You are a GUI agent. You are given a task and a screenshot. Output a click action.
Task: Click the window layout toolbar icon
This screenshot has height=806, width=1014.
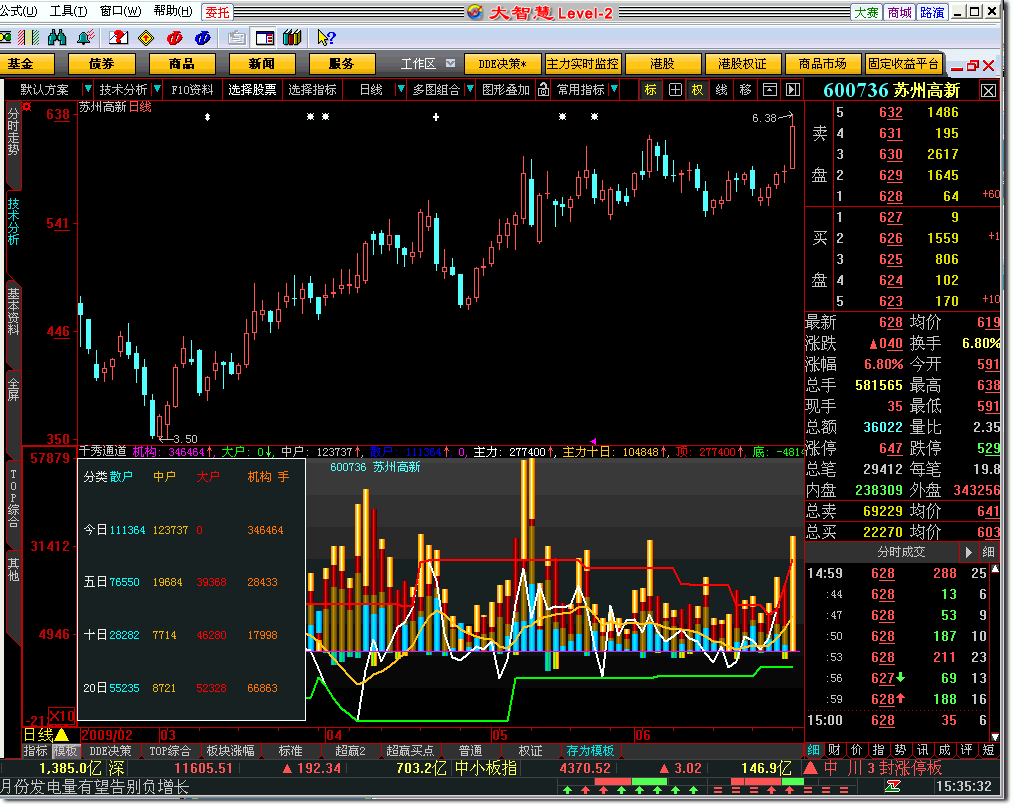point(265,38)
